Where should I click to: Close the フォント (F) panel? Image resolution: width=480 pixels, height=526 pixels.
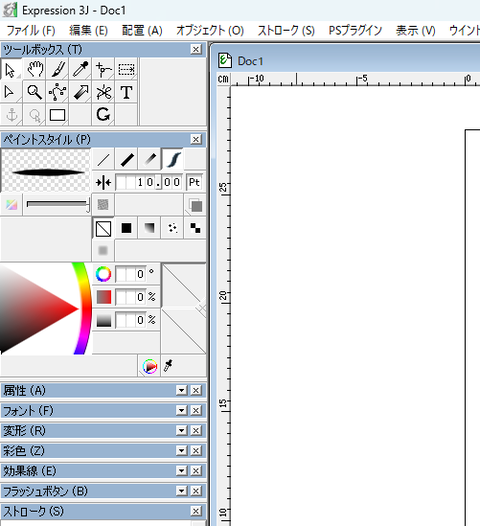[196, 411]
